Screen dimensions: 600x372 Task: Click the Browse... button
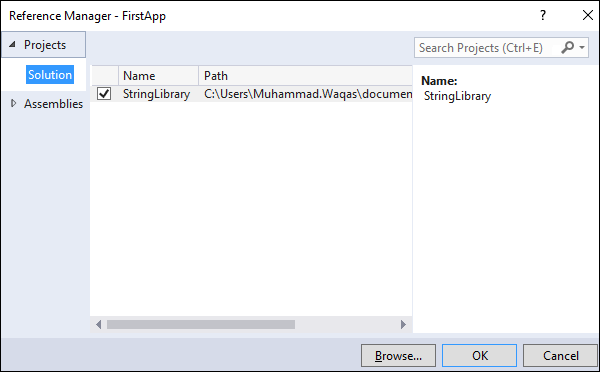coord(398,356)
